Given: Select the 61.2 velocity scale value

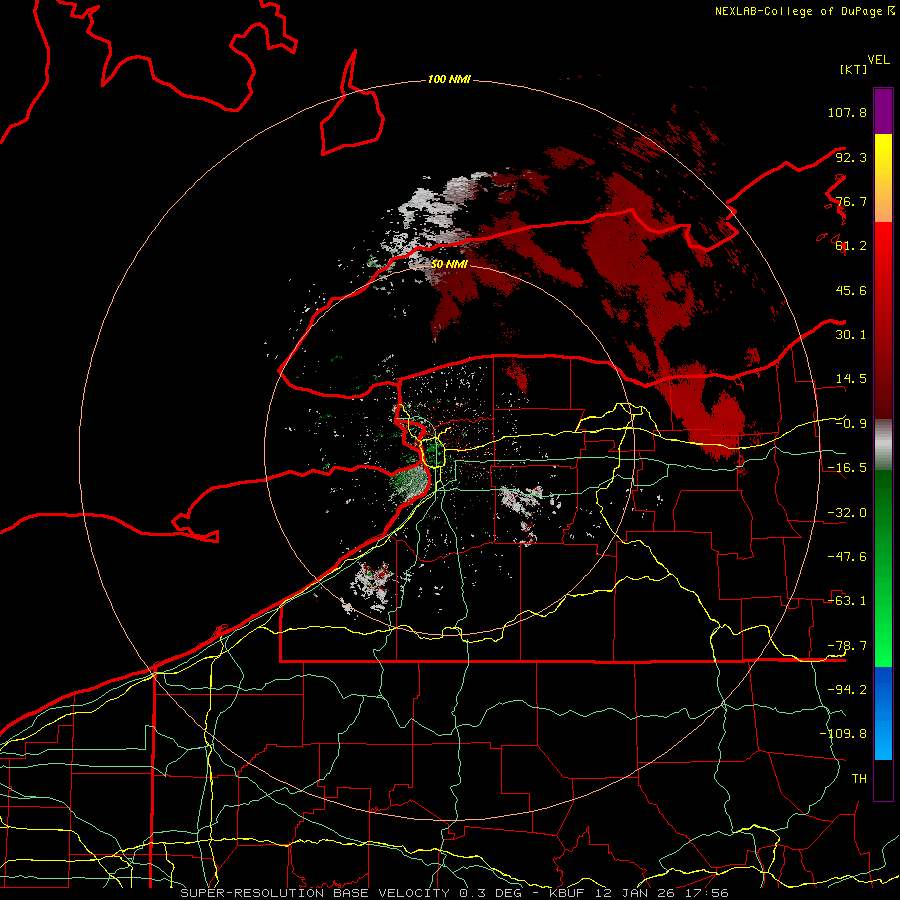Looking at the screenshot, I should point(851,246).
